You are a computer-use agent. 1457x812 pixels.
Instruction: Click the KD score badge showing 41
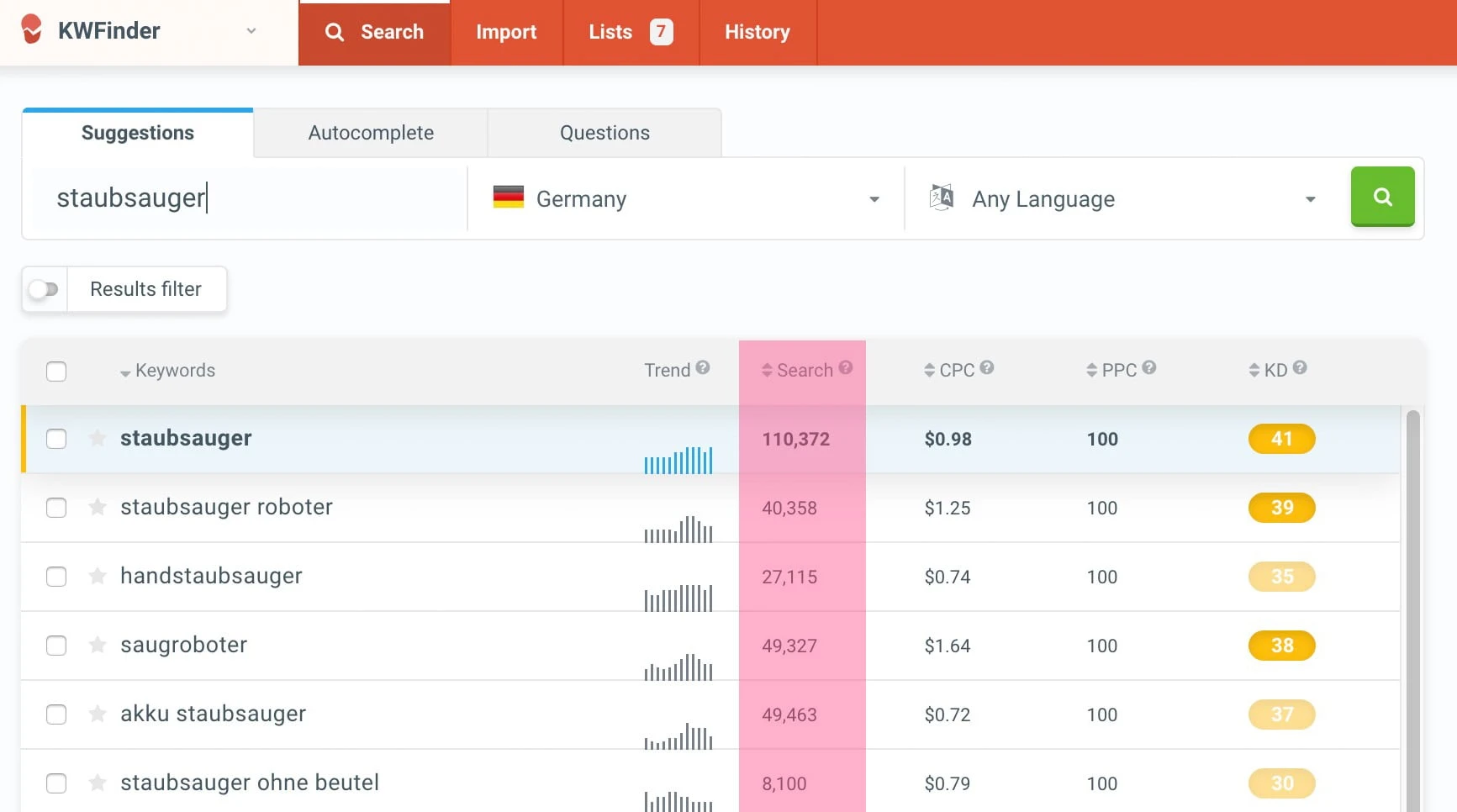[1281, 438]
